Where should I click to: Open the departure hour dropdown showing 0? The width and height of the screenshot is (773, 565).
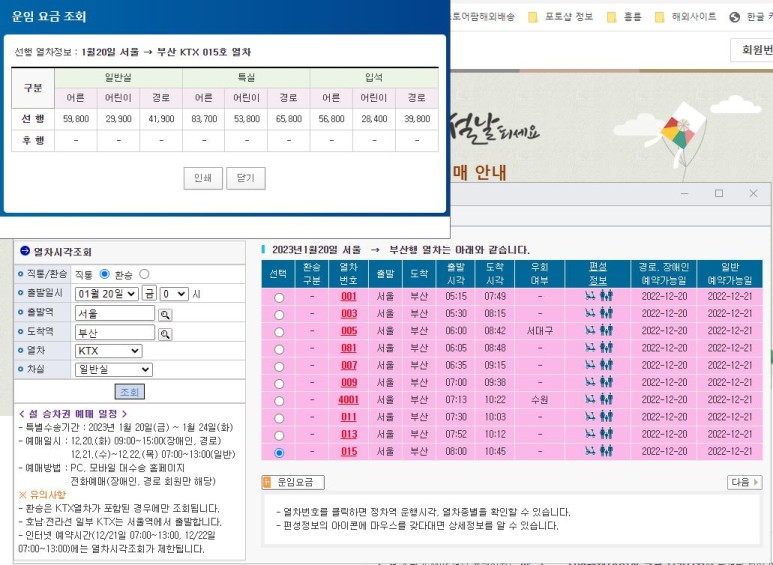(174, 294)
